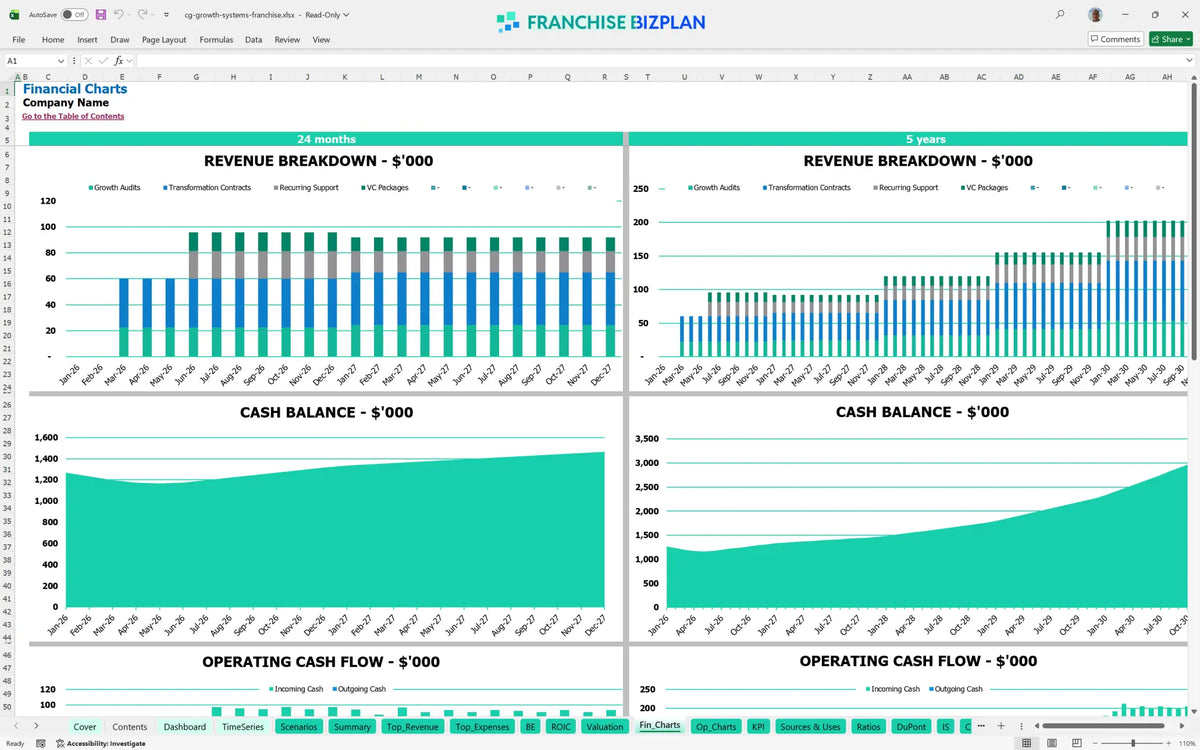
Task: Click VC Packages legend swatch in 5-year chart
Action: pos(962,188)
